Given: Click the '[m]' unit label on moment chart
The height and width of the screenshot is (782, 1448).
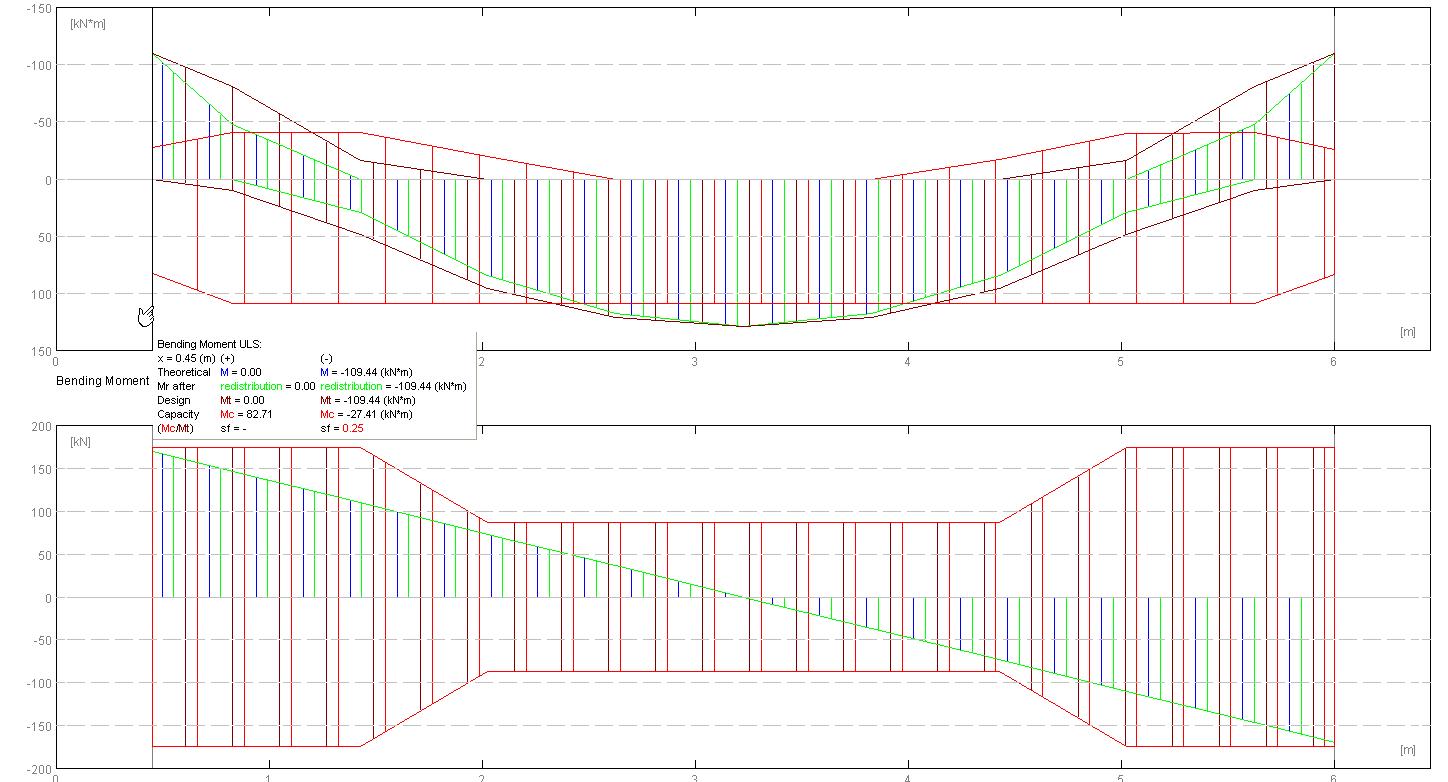Looking at the screenshot, I should [1408, 332].
